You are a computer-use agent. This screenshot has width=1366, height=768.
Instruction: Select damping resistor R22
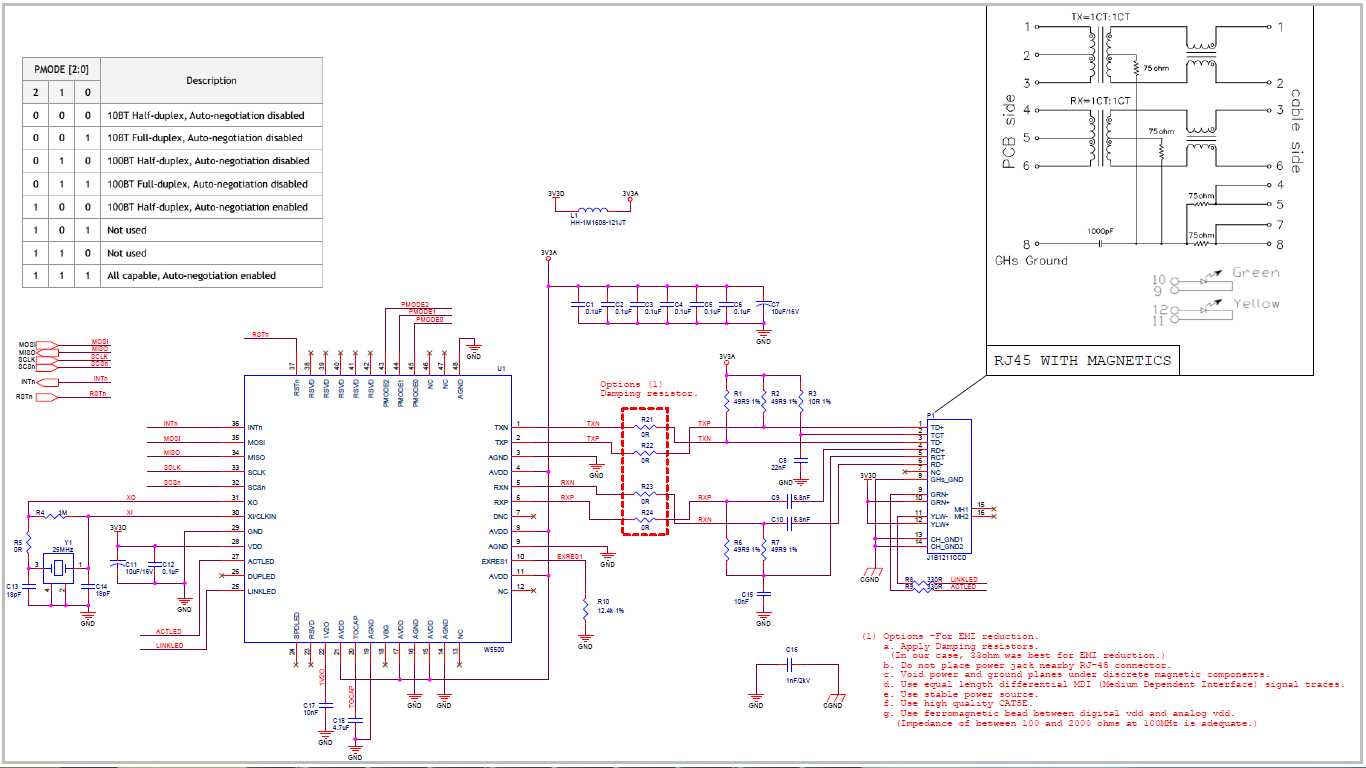646,452
